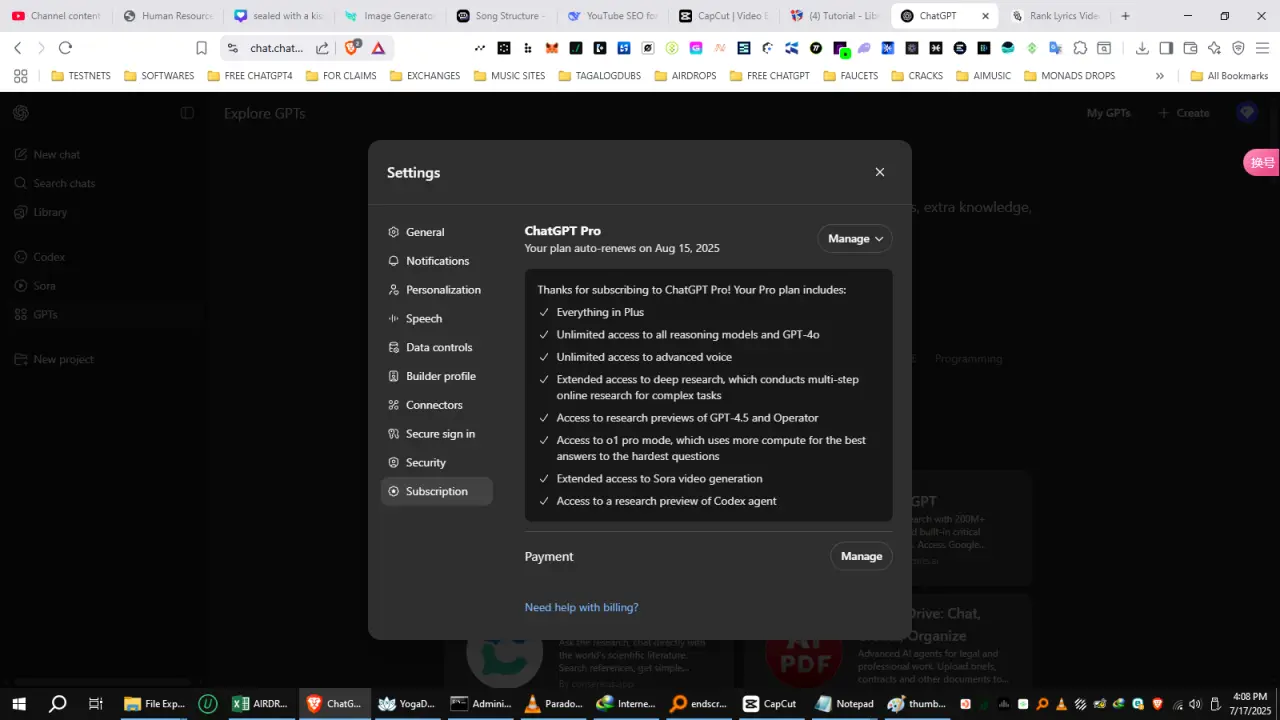Image resolution: width=1280 pixels, height=720 pixels.
Task: Open the MONADS DROPS bookmarks folder
Action: coord(1069,76)
